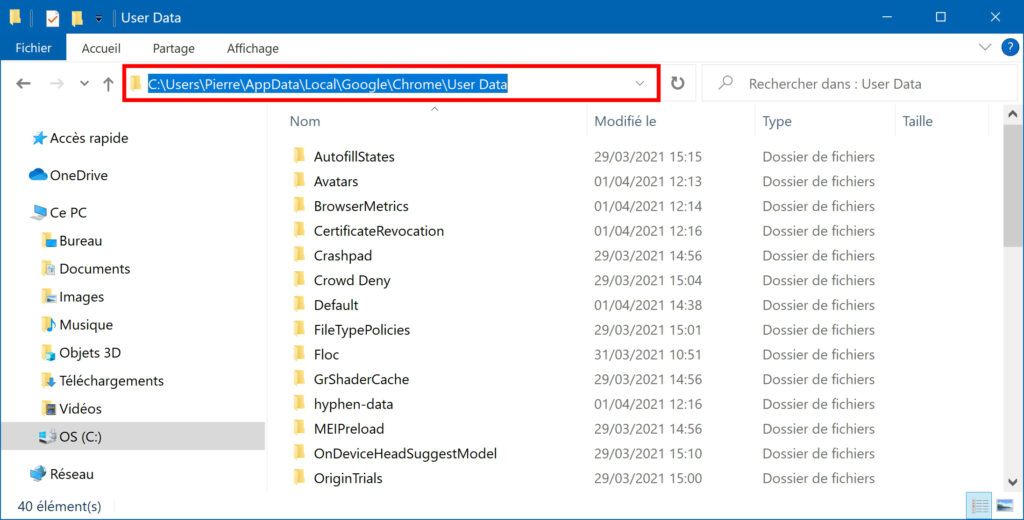Image resolution: width=1024 pixels, height=520 pixels.
Task: Select the MEIPreload folder icon
Action: 299,429
